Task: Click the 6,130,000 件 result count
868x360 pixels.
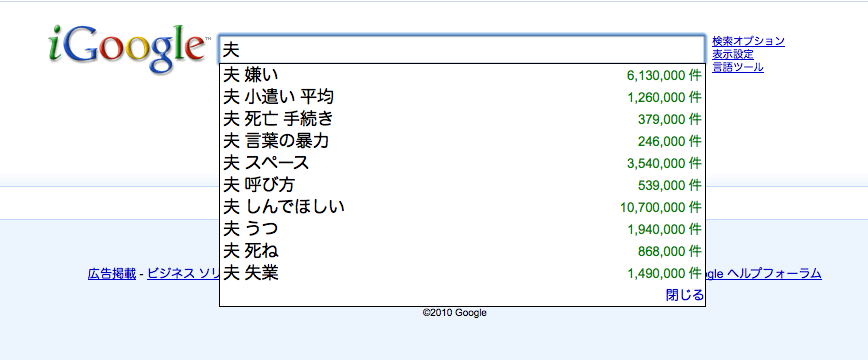Action: click(x=664, y=76)
